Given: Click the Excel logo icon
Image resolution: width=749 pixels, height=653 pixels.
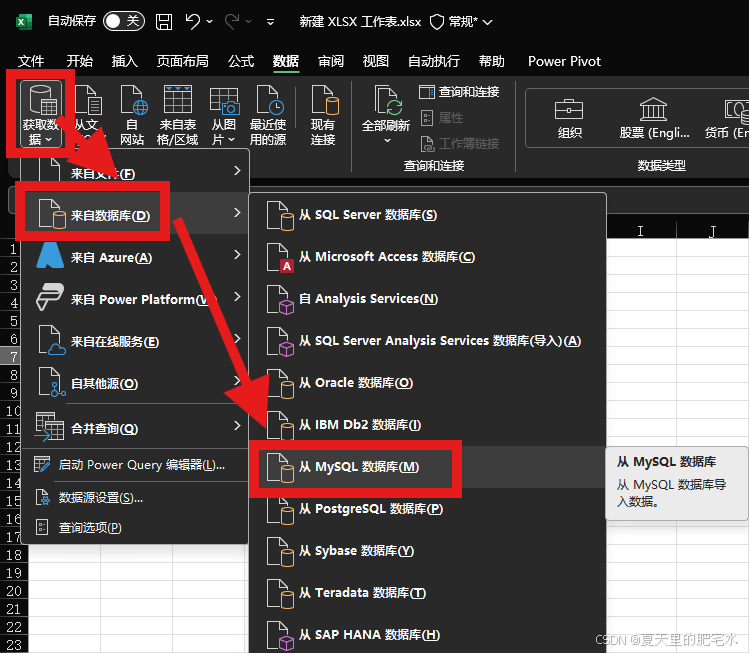Looking at the screenshot, I should coord(24,22).
